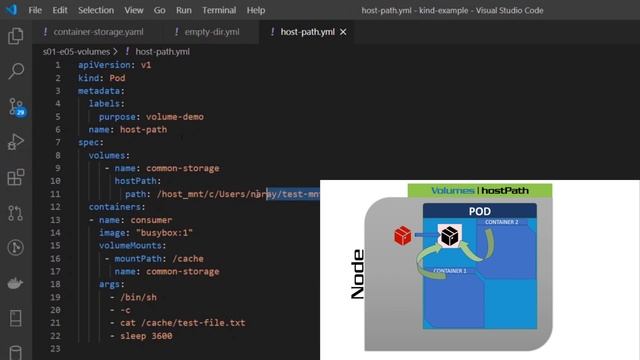Open the database cylinder icon

pyautogui.click(x=16, y=353)
